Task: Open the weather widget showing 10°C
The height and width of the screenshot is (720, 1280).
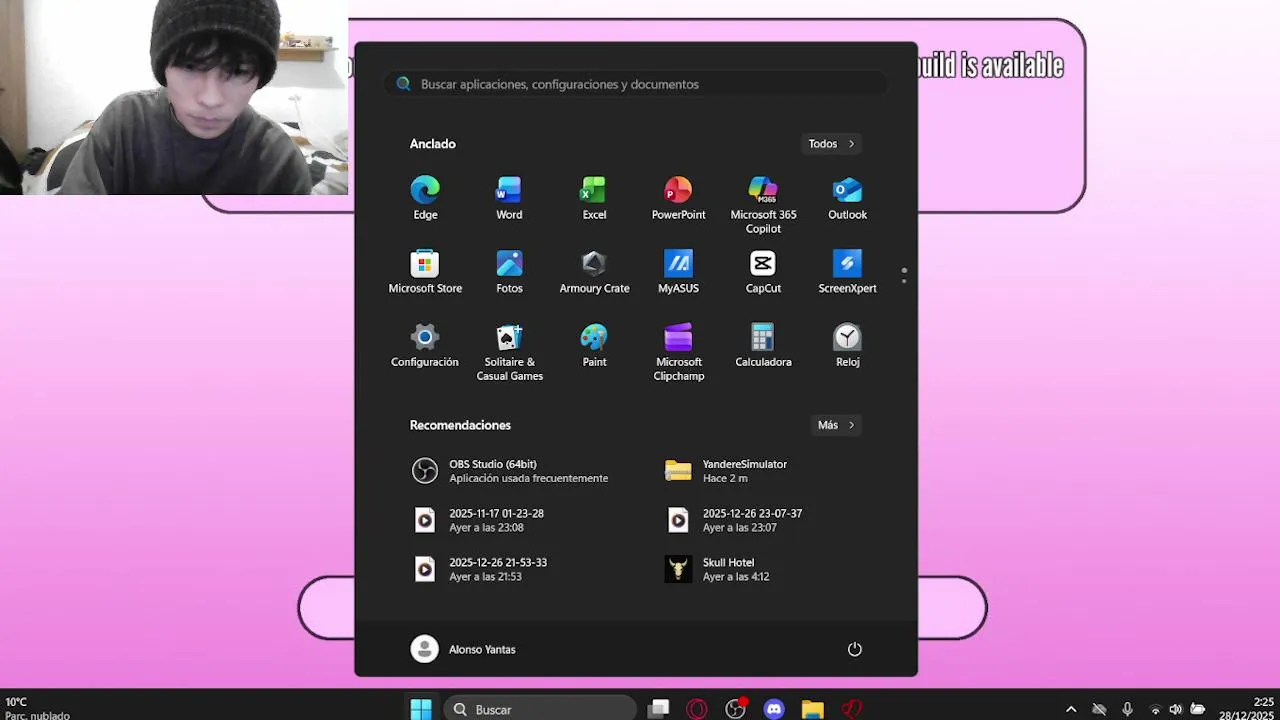Action: pyautogui.click(x=38, y=708)
